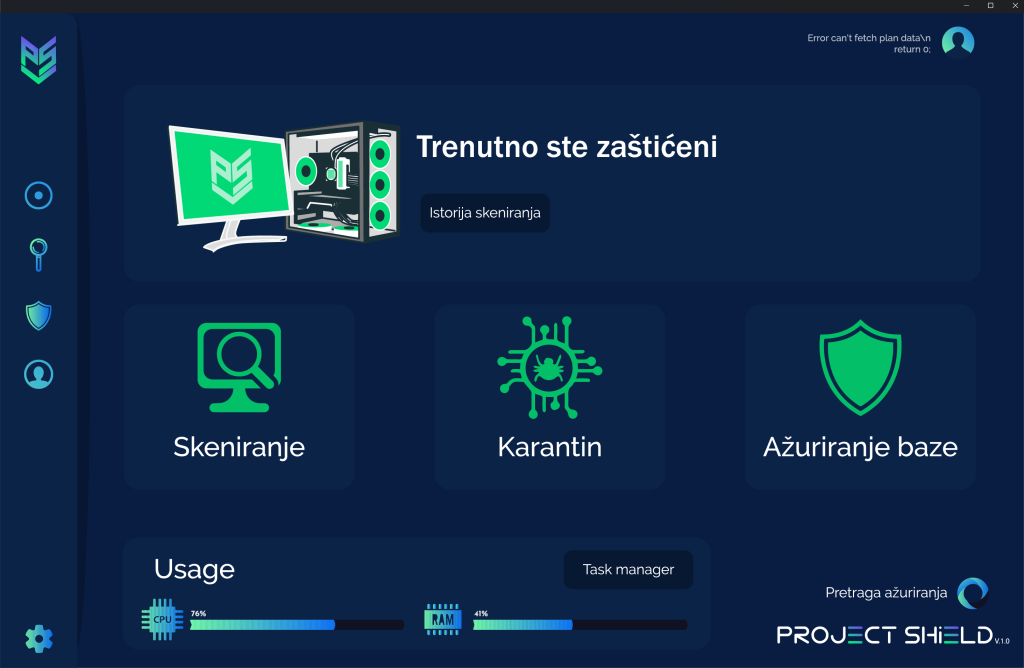1024x668 pixels.
Task: Open the Skeniranje scan card
Action: tap(239, 397)
